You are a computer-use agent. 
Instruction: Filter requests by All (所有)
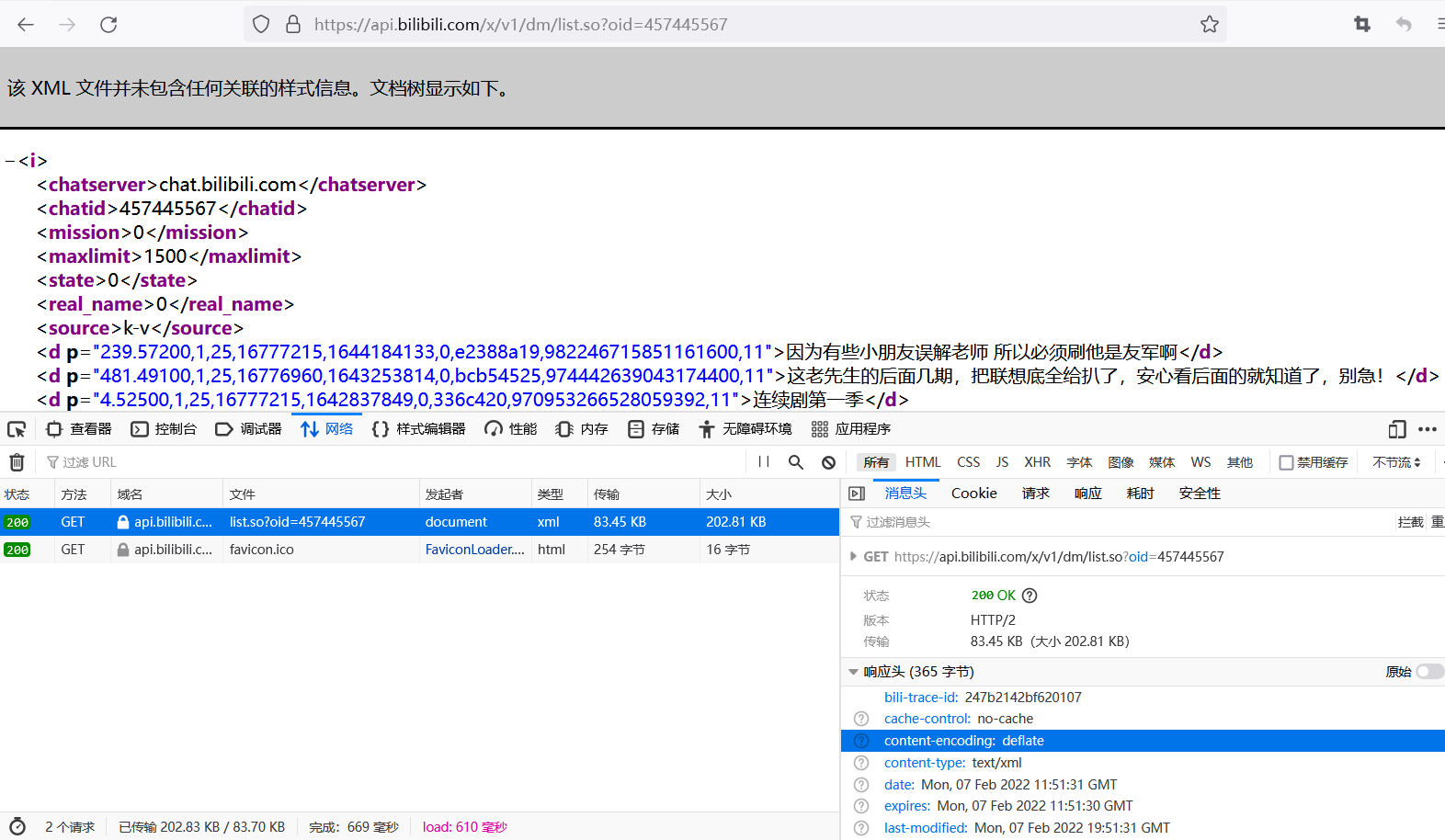click(x=876, y=462)
